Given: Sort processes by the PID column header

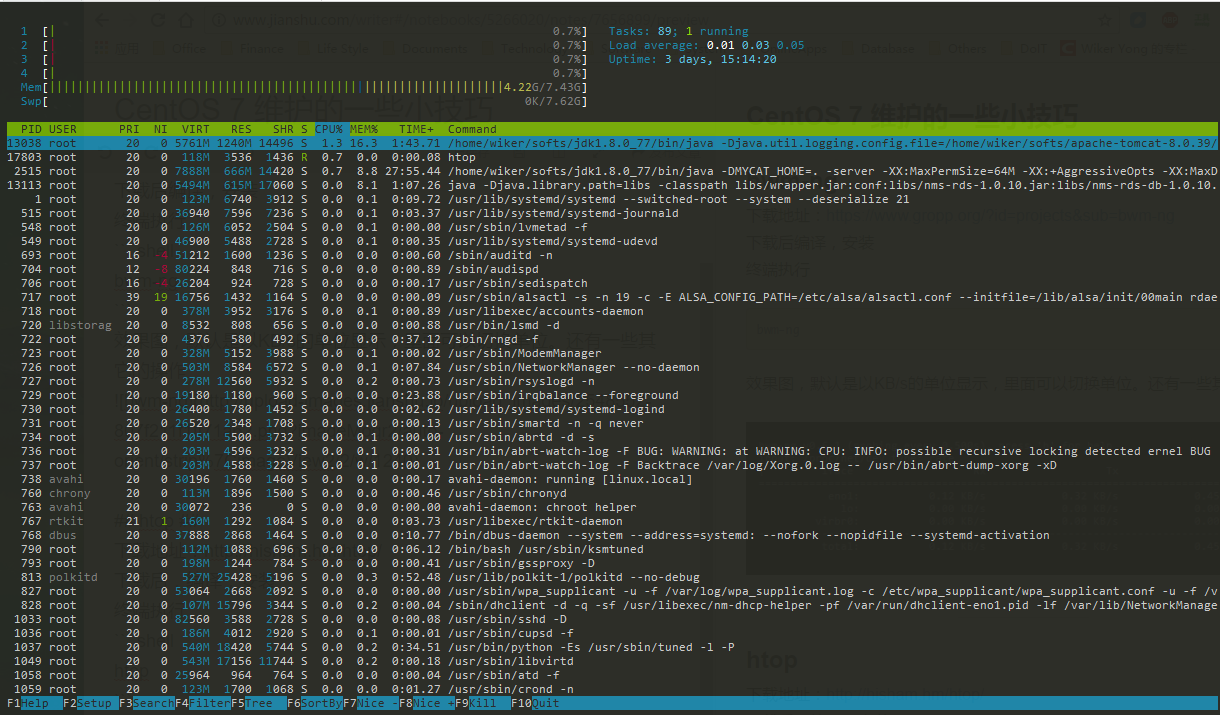Looking at the screenshot, I should (31, 129).
